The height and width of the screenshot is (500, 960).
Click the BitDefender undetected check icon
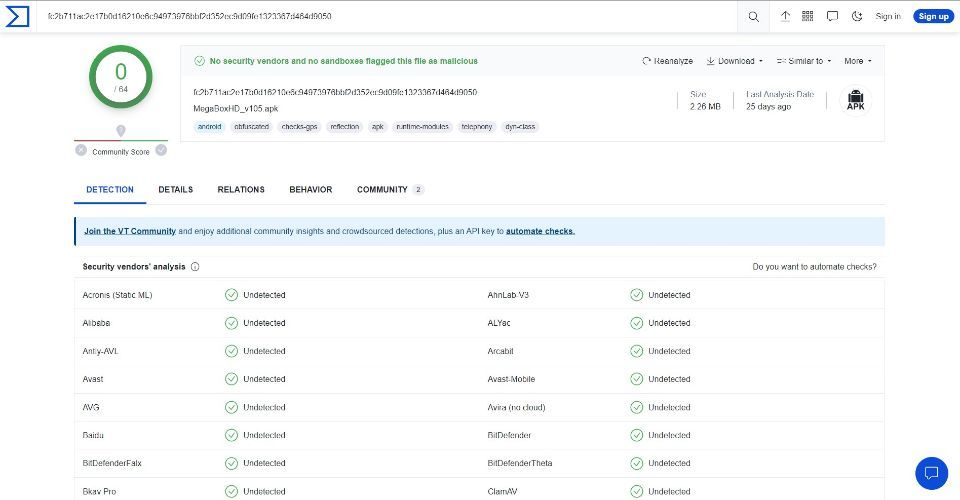click(x=637, y=435)
